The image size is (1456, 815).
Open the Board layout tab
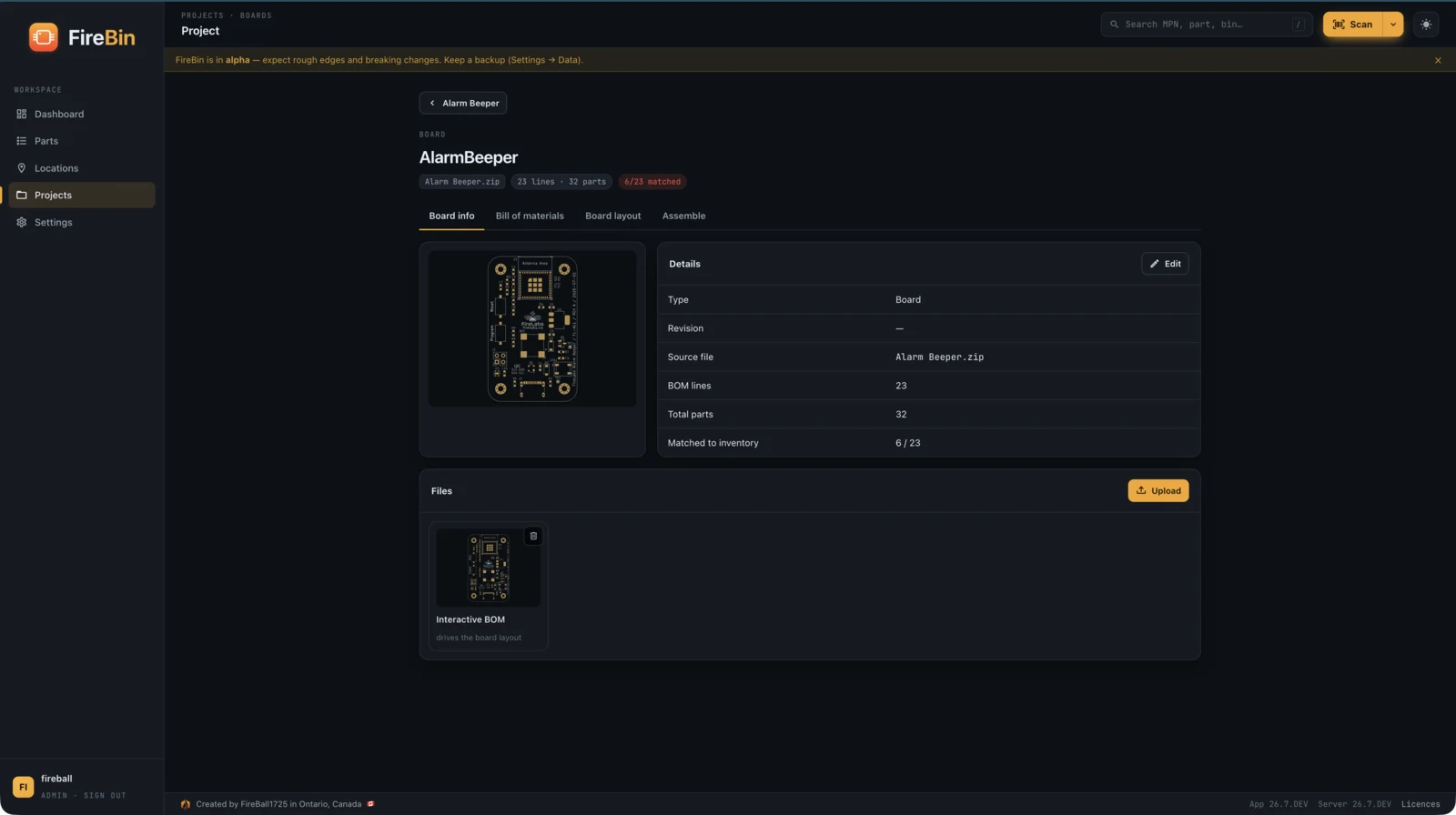[613, 216]
